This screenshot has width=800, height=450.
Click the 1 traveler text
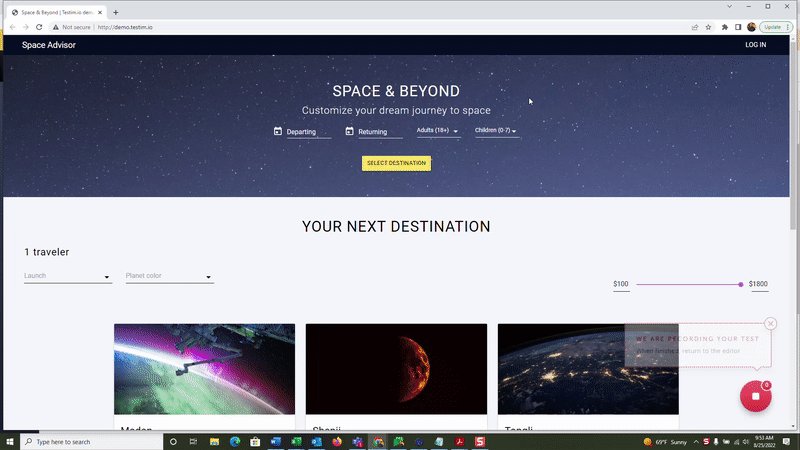click(46, 252)
